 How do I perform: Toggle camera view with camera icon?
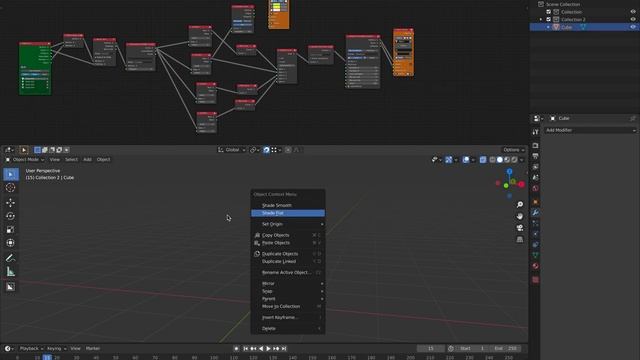520,228
